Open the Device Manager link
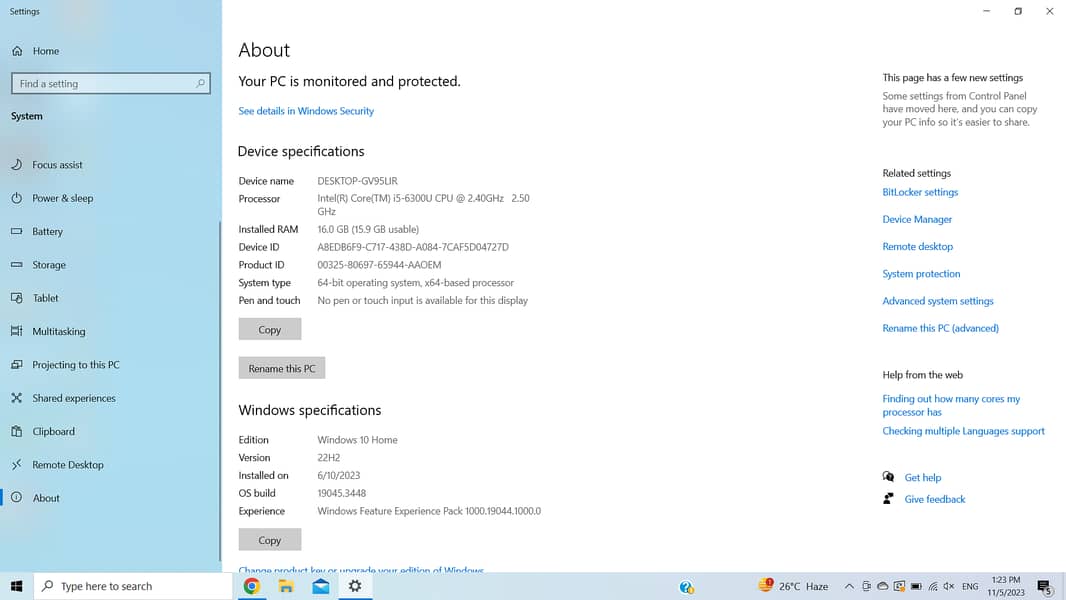This screenshot has width=1066, height=600. click(917, 219)
